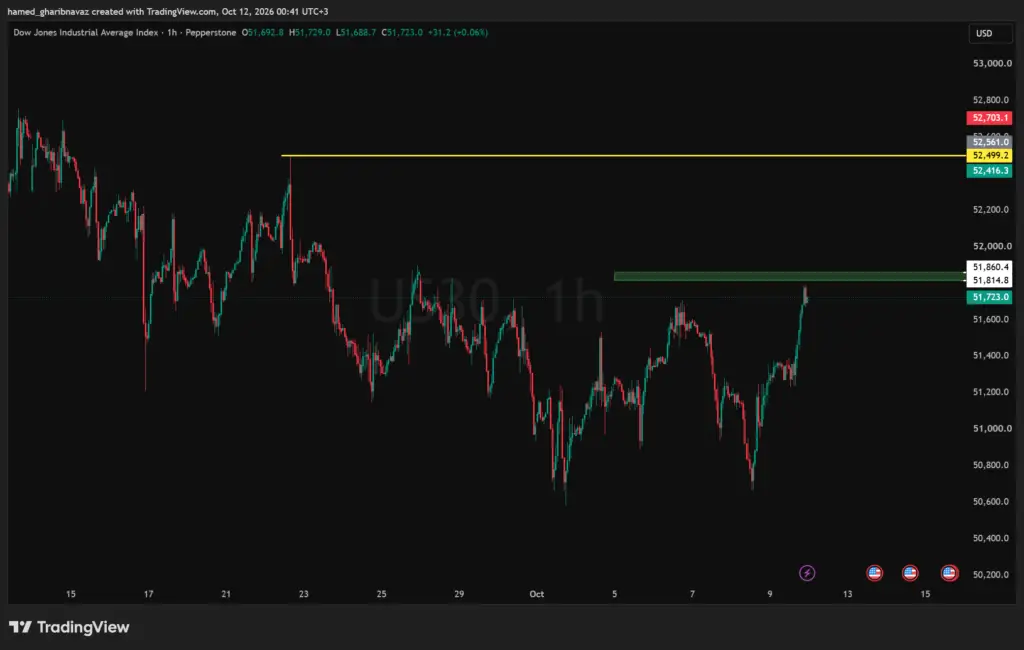Click the TradingView logo
Screen dimensions: 1024x650
pyautogui.click(x=69, y=627)
